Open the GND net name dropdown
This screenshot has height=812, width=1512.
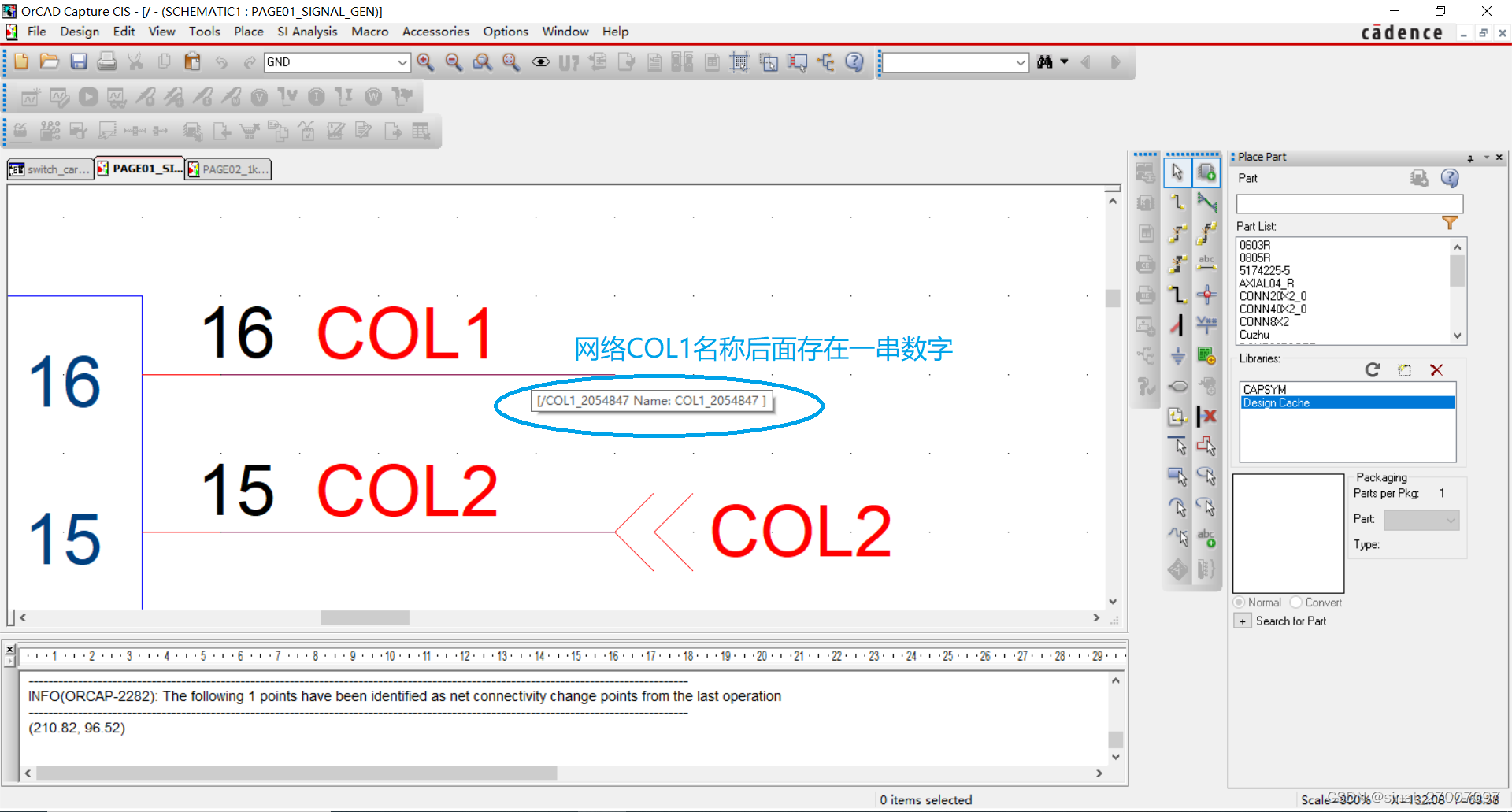(402, 62)
